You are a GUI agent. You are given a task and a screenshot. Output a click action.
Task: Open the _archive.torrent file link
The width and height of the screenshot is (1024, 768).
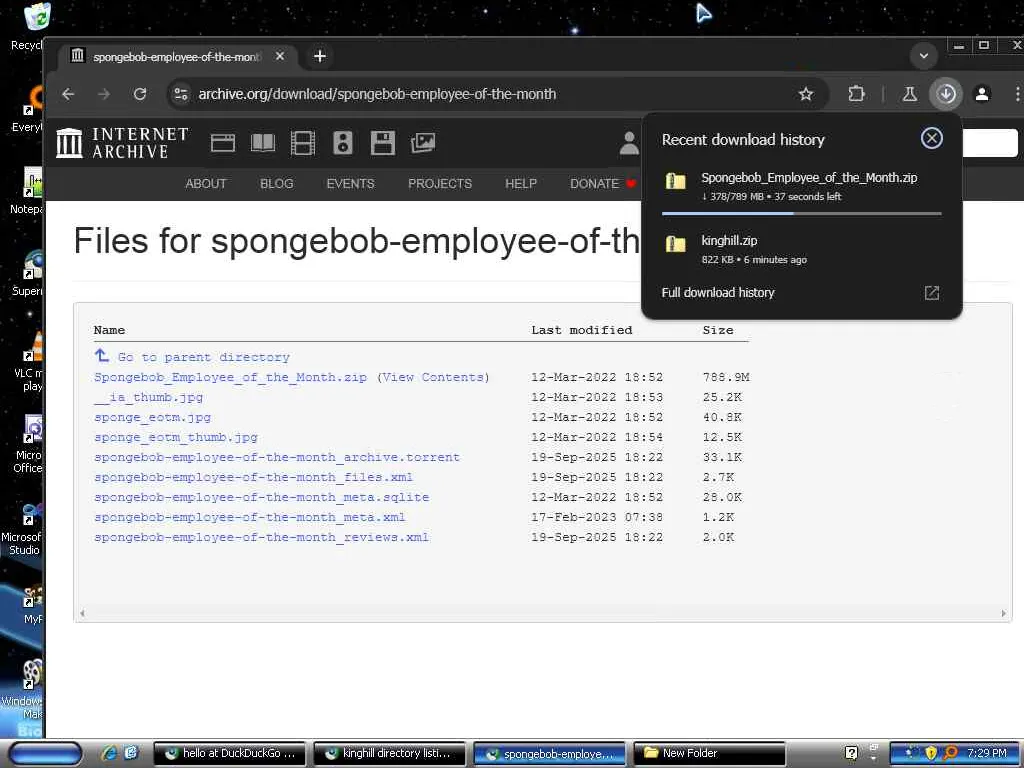(x=277, y=457)
